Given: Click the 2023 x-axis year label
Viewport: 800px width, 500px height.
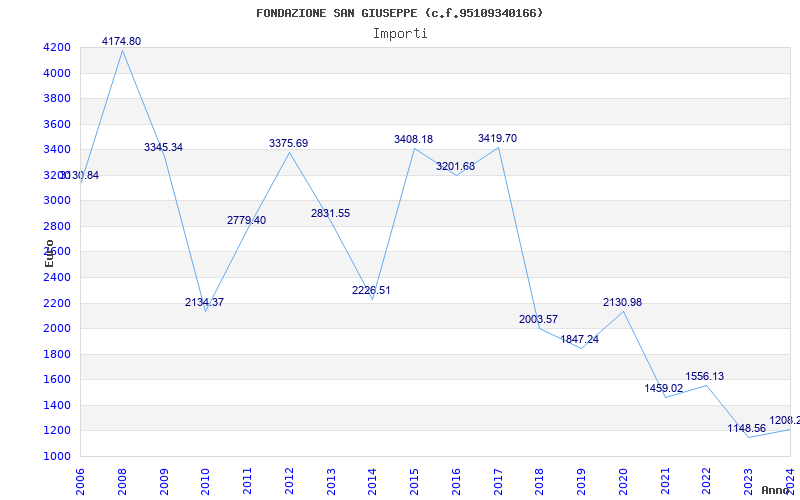Looking at the screenshot, I should click(x=748, y=481).
